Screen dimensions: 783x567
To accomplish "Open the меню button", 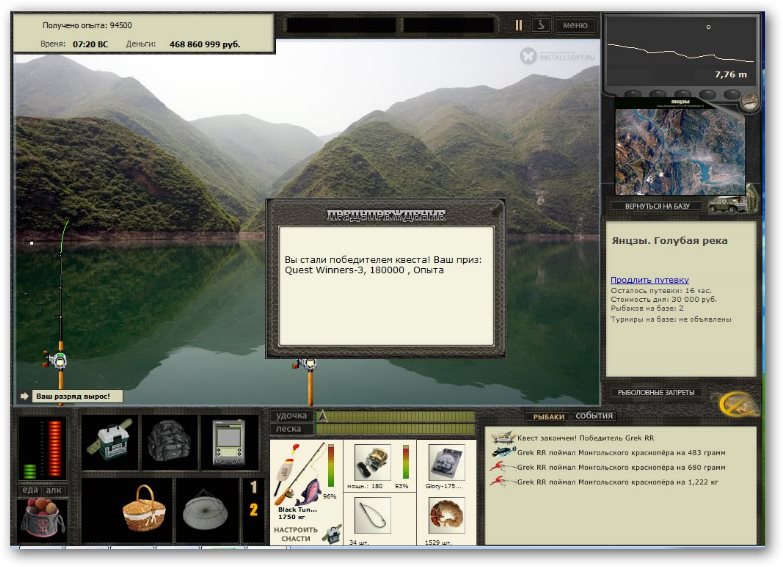I will (575, 25).
